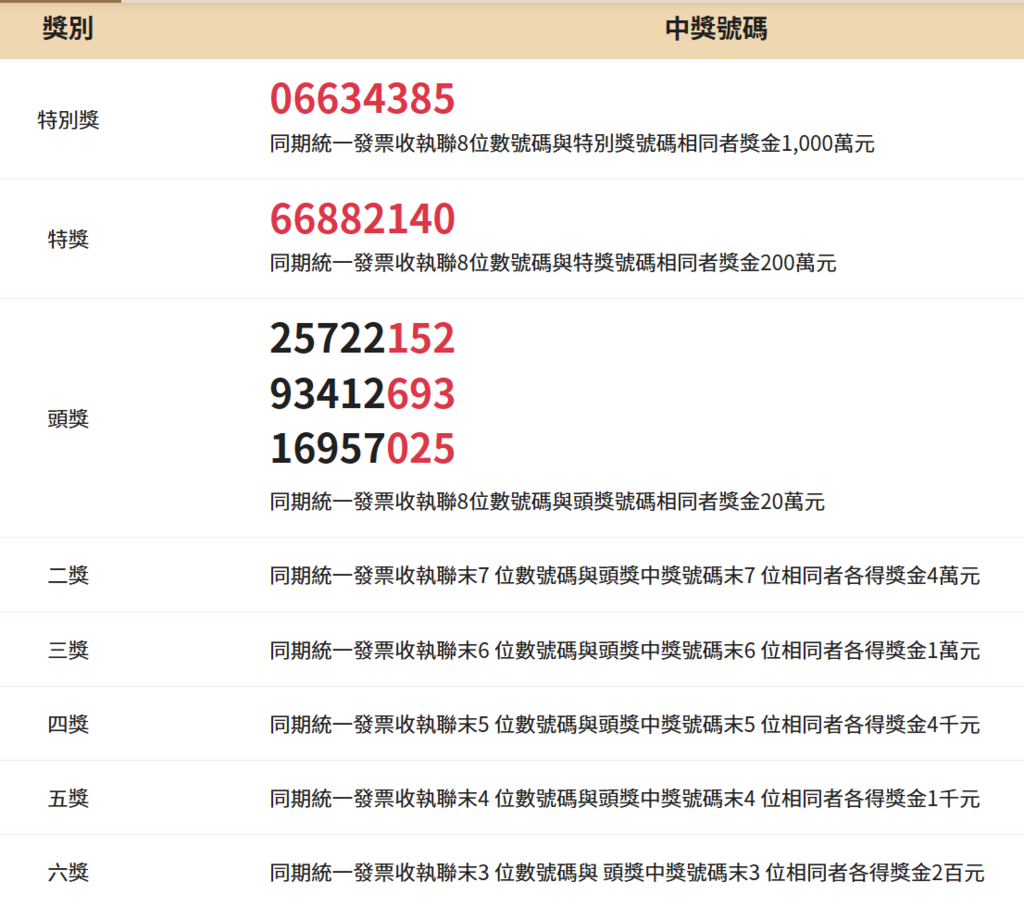Click the first prize number 16957025
This screenshot has height=907, width=1024.
(x=362, y=449)
